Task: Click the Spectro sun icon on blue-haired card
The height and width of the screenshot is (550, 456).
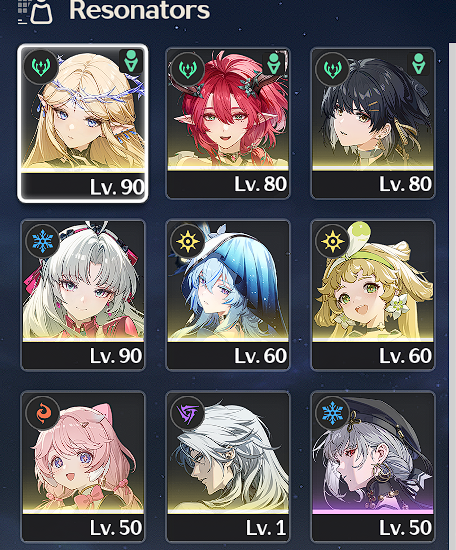Action: click(187, 241)
